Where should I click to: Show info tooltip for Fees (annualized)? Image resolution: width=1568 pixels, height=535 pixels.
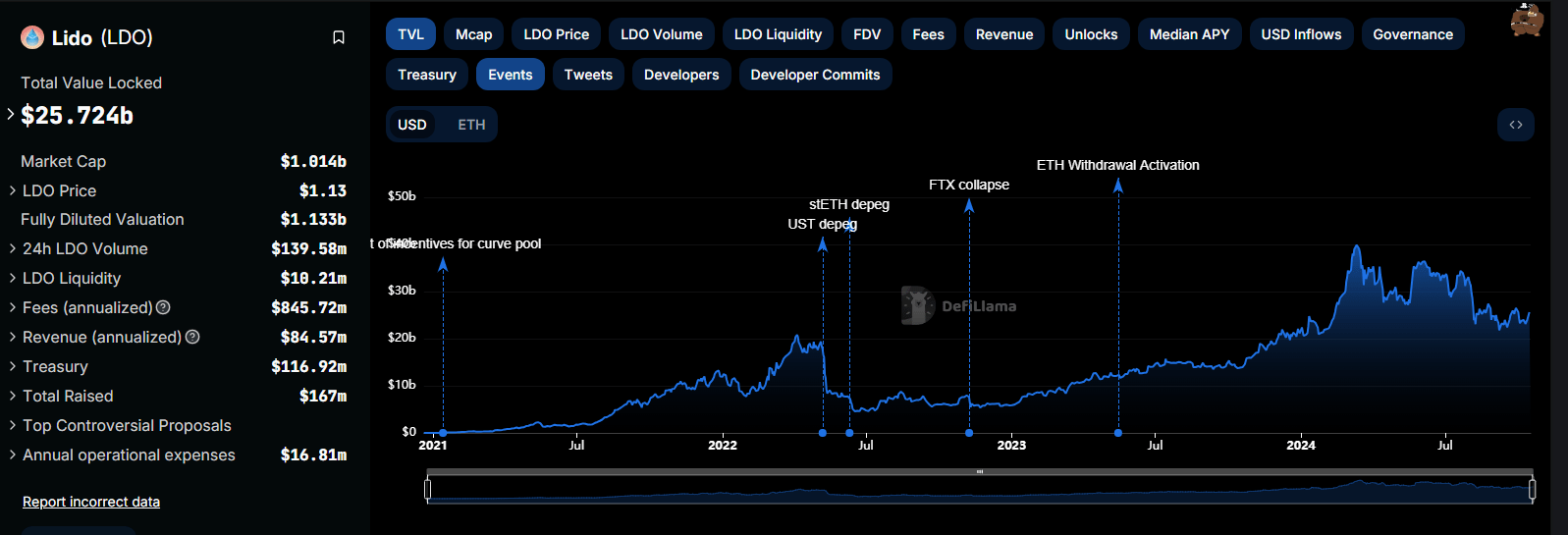coord(164,307)
